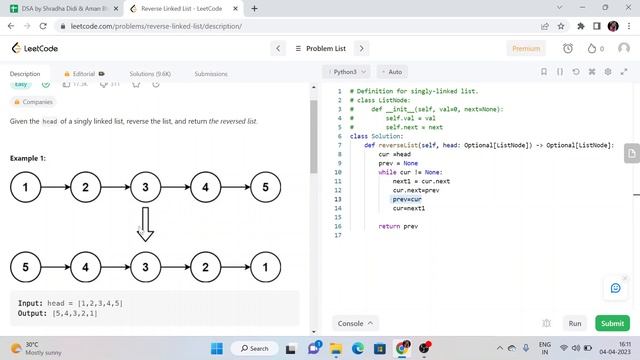
Task: Open Microsoft Edge from taskbar
Action: coord(358,348)
